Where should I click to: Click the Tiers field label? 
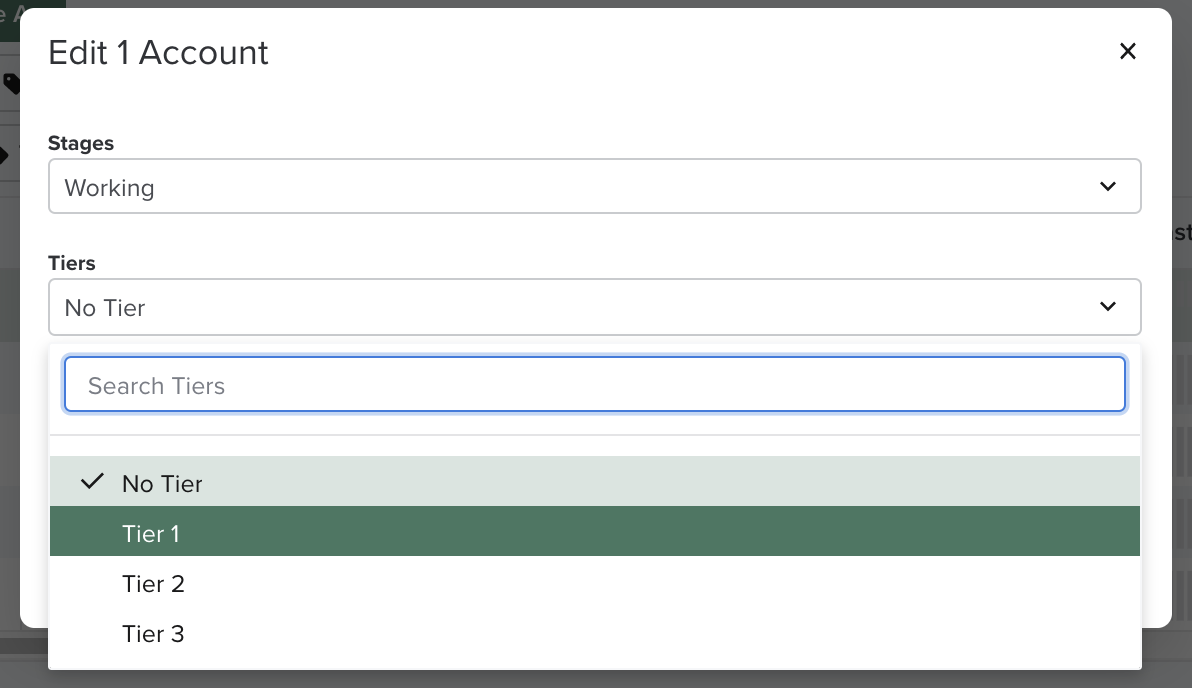coord(71,263)
